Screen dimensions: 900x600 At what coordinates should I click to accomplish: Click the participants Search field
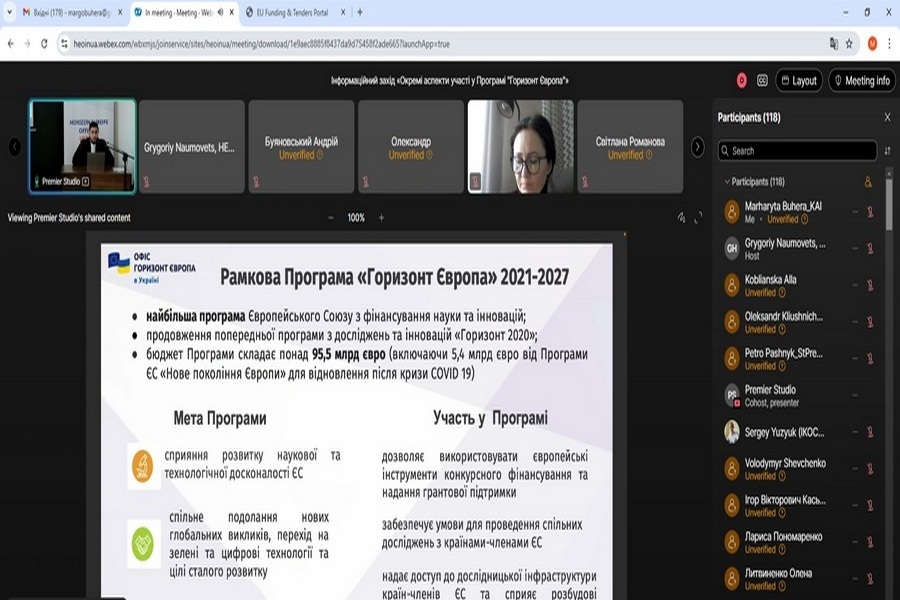pos(795,150)
